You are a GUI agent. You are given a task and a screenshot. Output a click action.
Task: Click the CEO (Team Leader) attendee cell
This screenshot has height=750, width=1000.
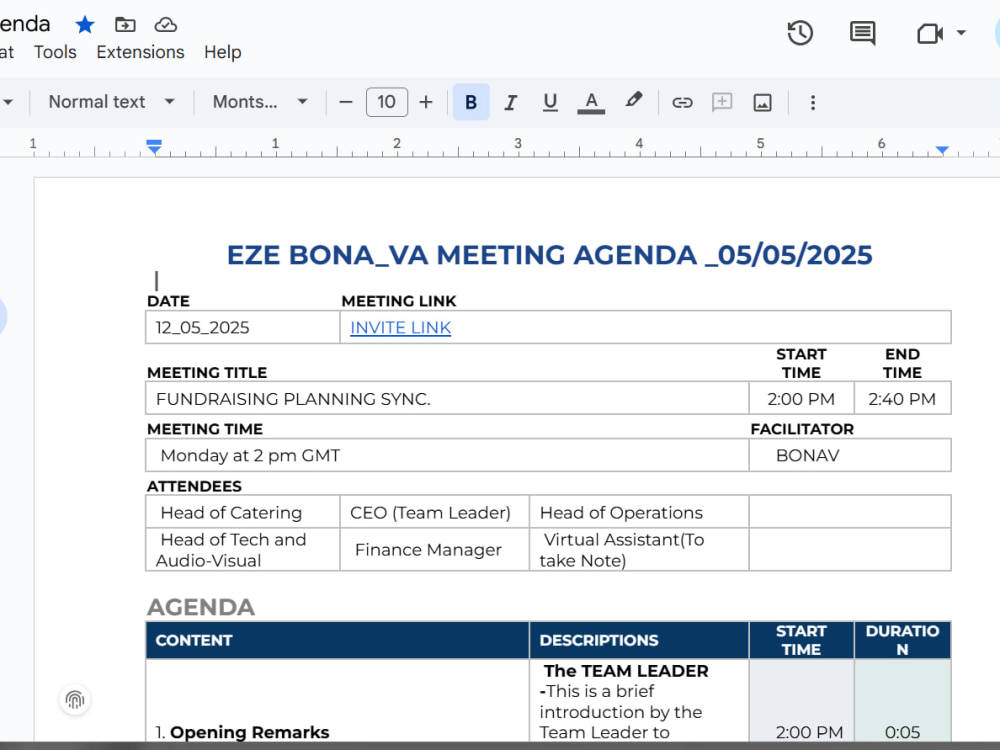click(x=434, y=512)
